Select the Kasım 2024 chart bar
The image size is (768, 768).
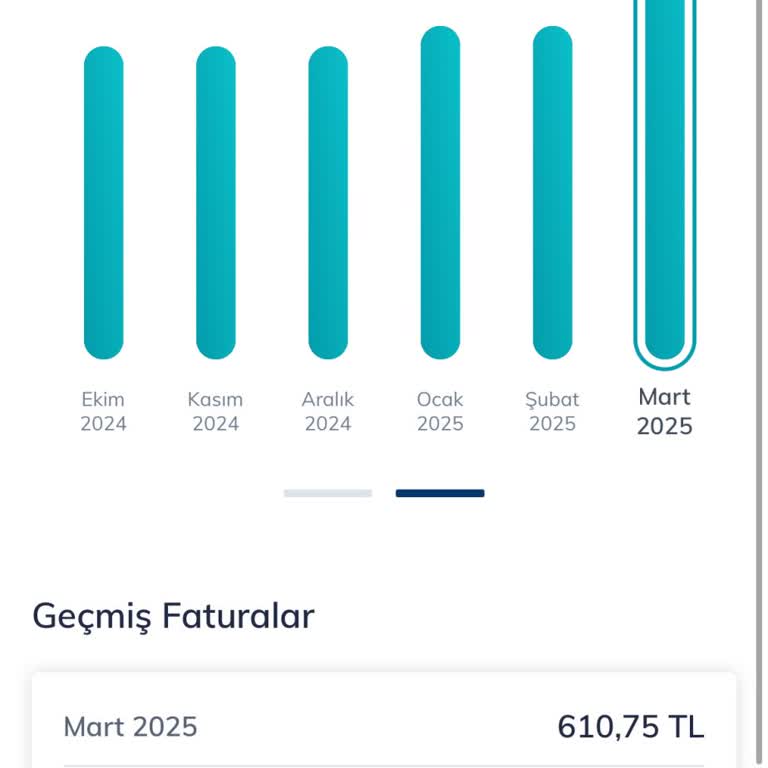(215, 203)
